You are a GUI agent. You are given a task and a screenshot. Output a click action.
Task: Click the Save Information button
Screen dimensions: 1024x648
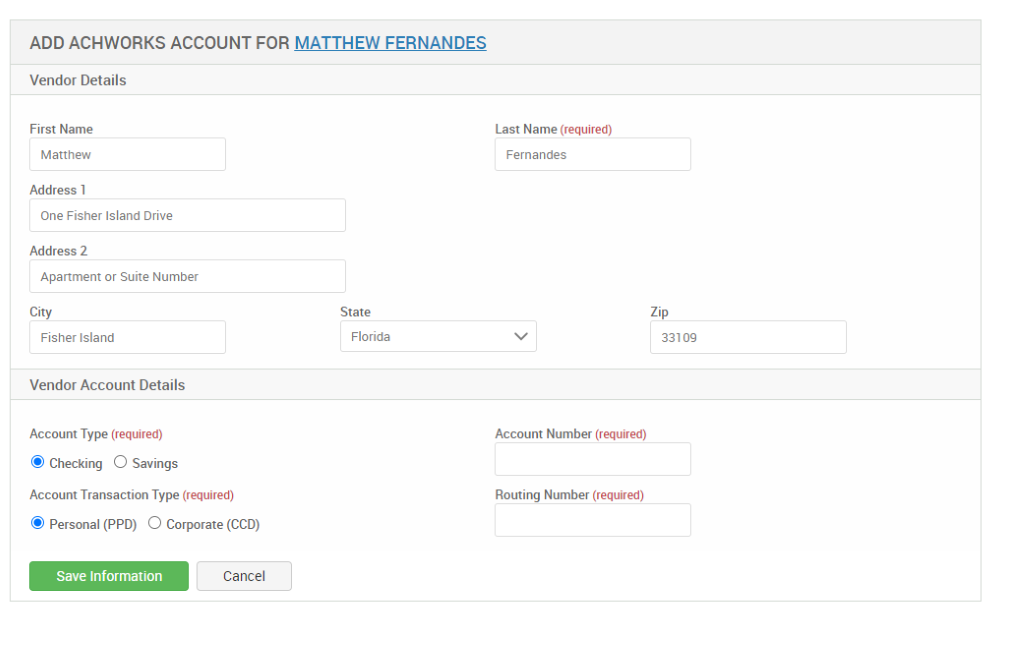(108, 576)
